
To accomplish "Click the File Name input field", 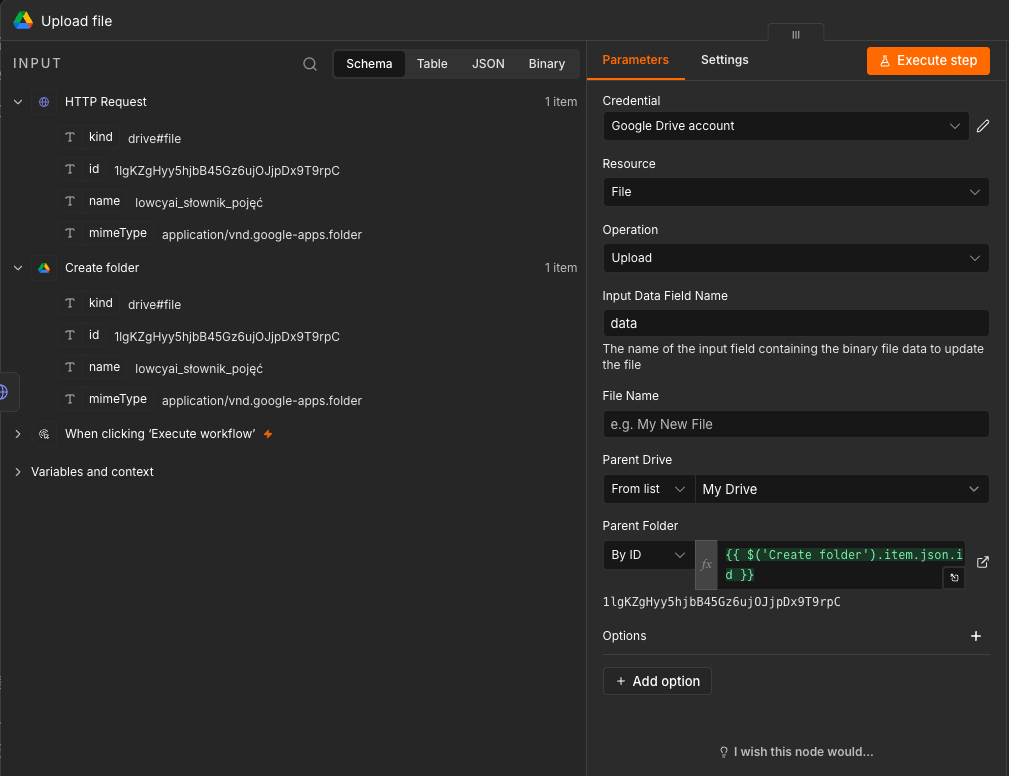I will [795, 424].
